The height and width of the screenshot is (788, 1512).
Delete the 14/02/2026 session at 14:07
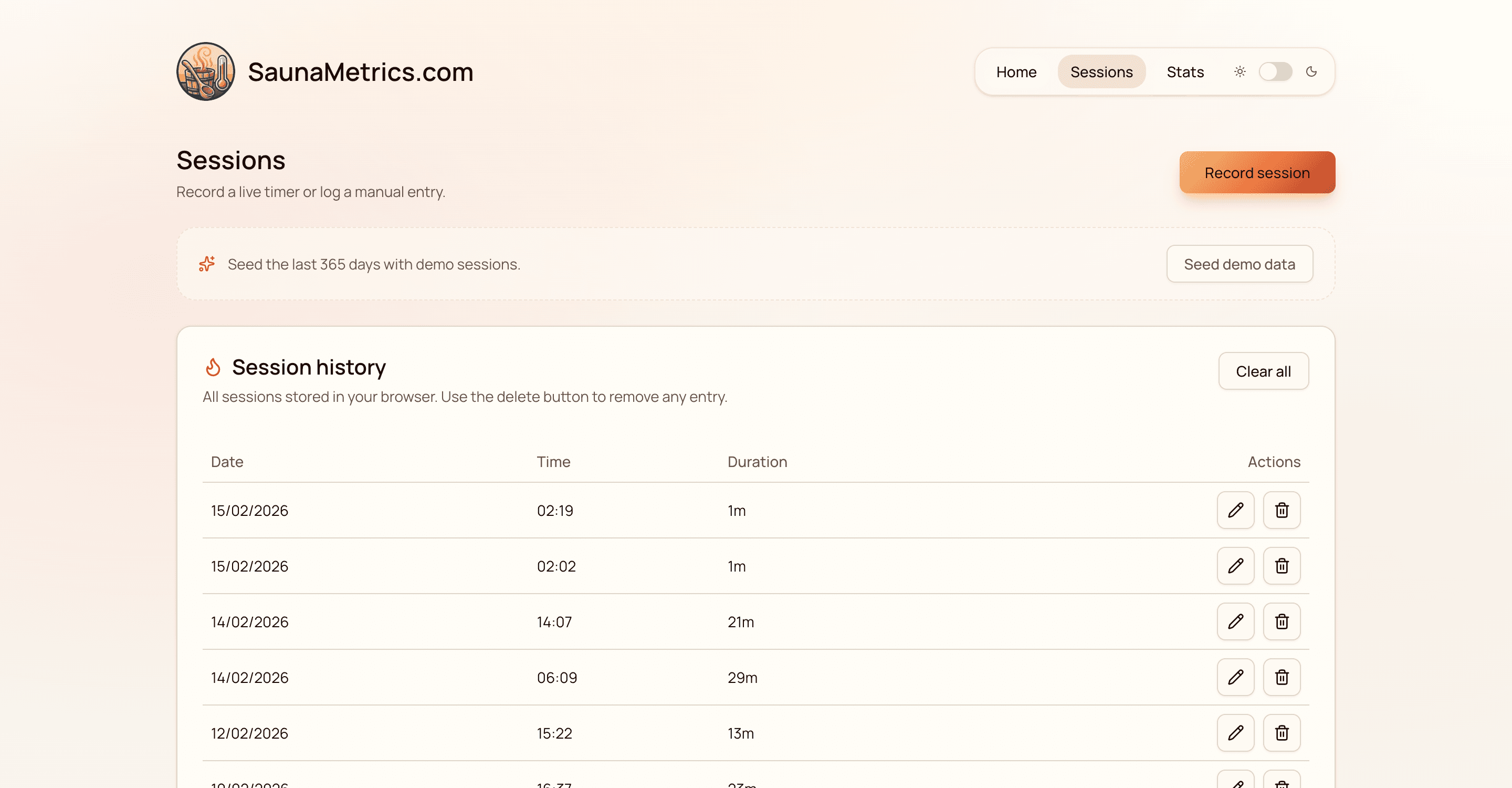click(1282, 621)
